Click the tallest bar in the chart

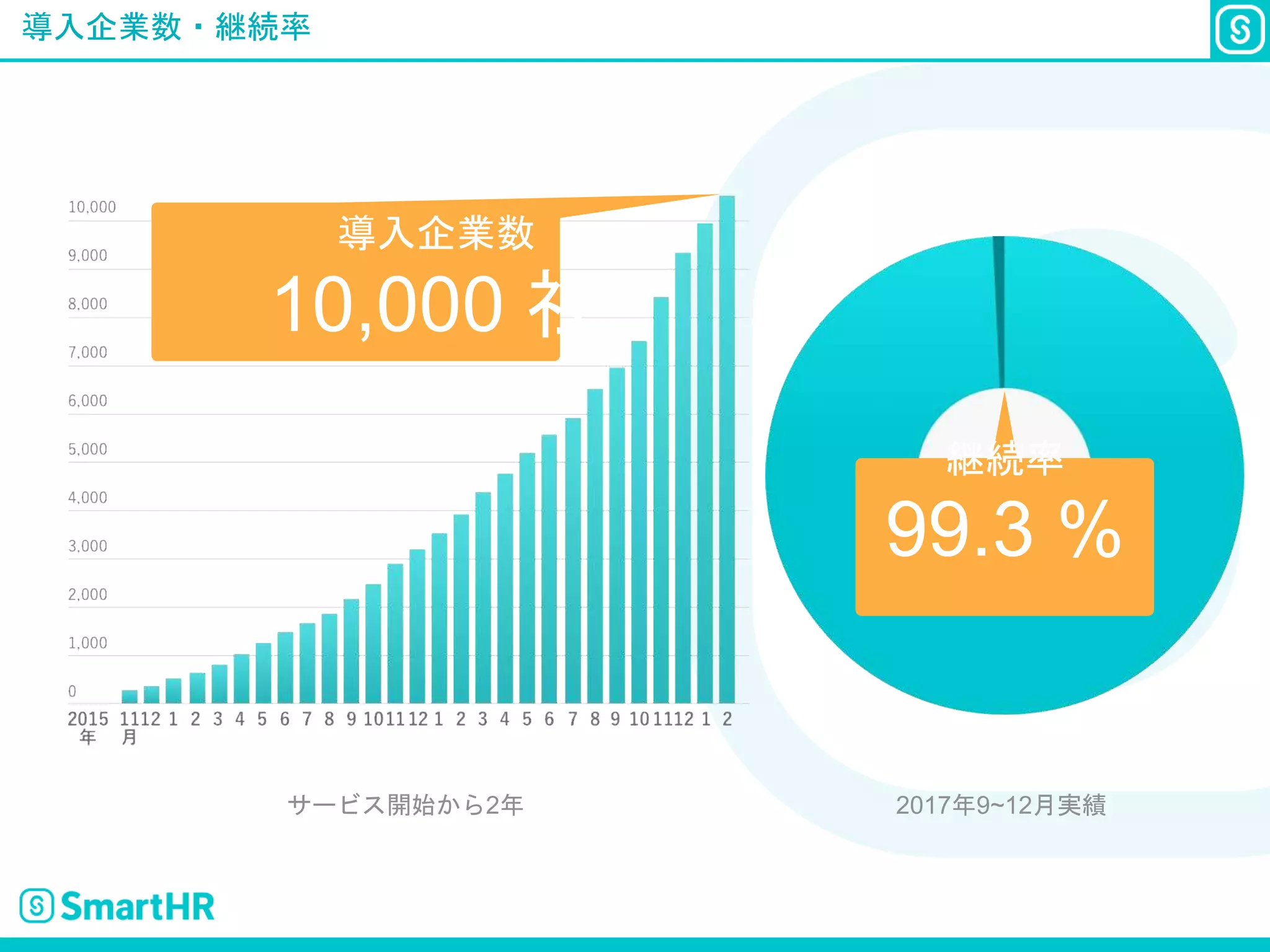(726, 449)
